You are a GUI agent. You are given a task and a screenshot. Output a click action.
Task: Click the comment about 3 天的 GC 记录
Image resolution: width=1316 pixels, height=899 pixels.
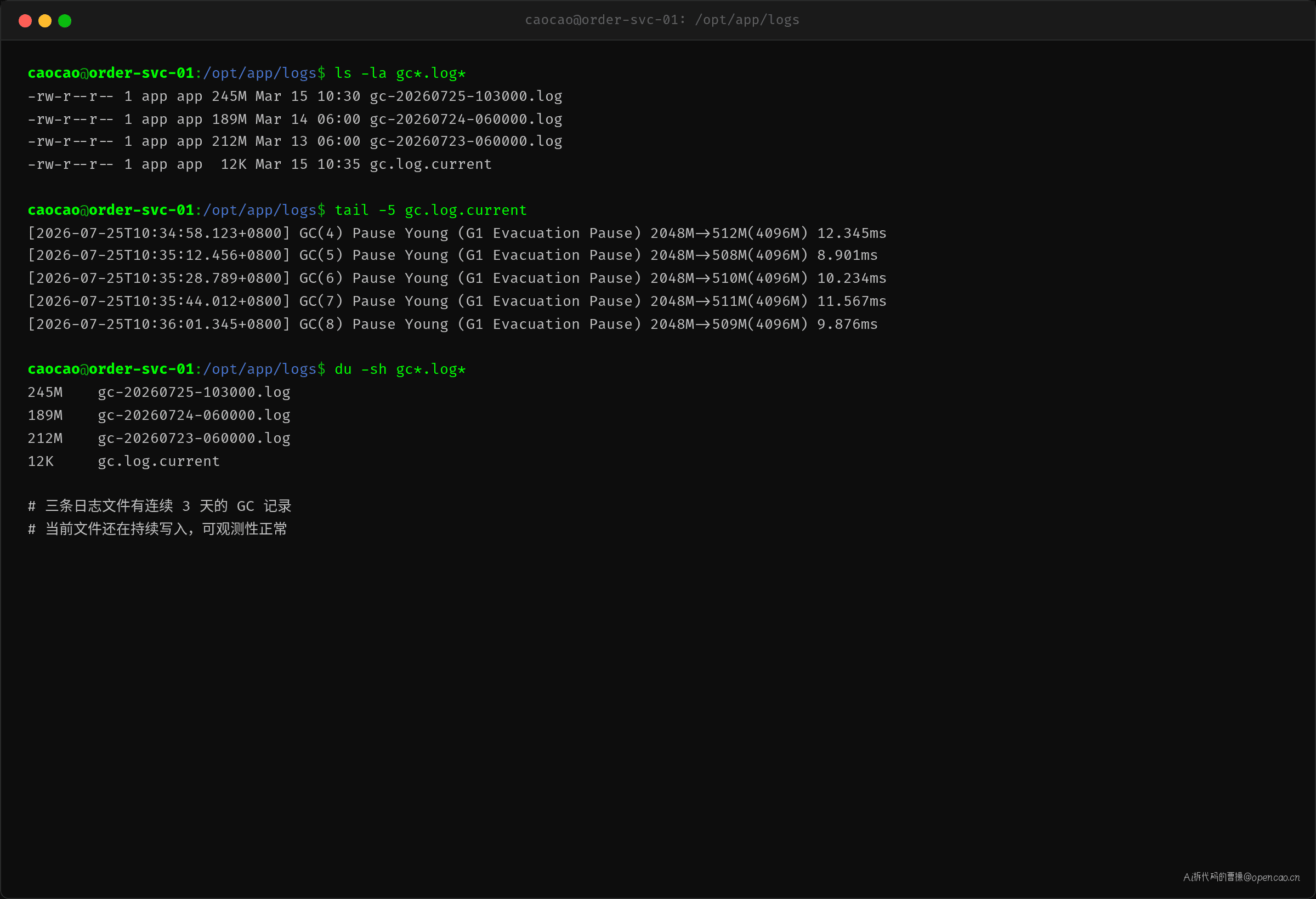point(160,506)
